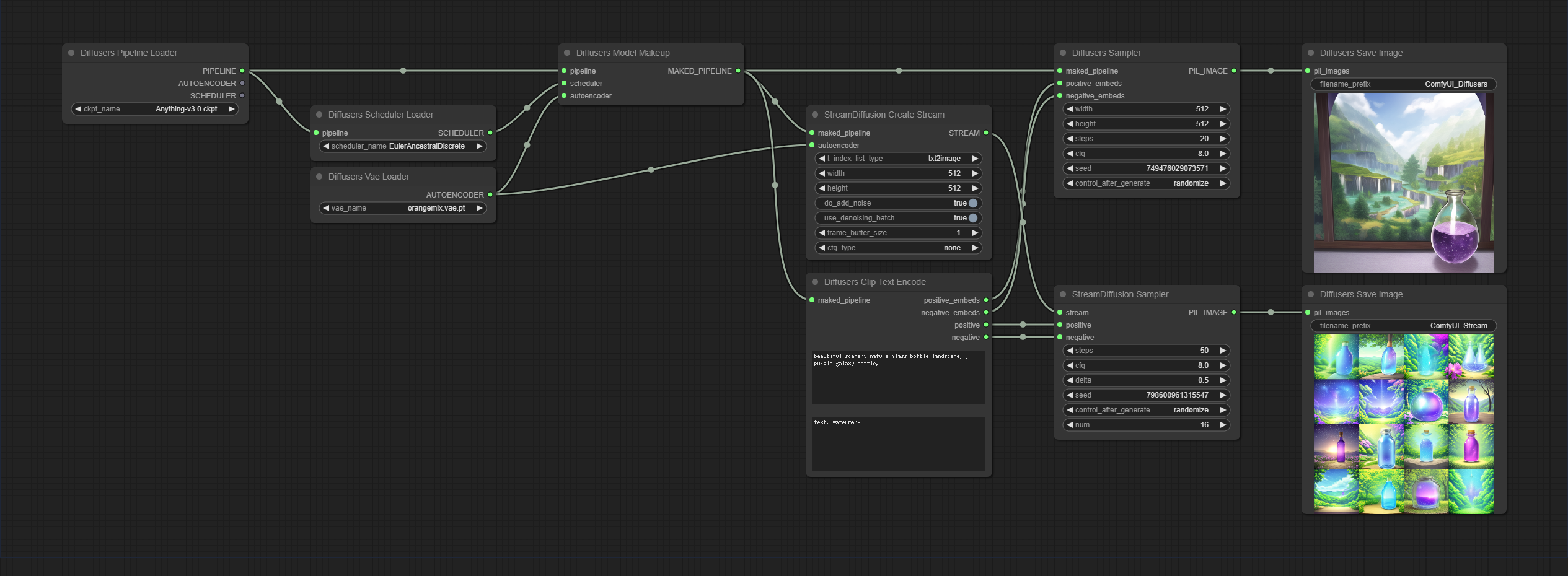
Task: Click the StreamDiffusion Sampler seed value field
Action: [x=1147, y=395]
